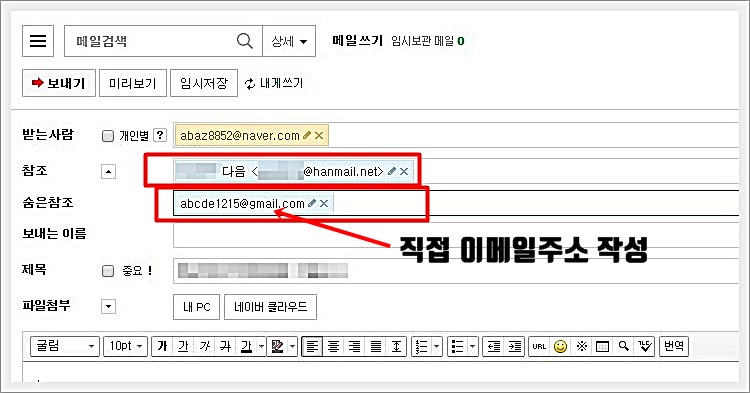Viewport: 750px width, 393px height.
Task: Decrease indent
Action: pos(494,346)
